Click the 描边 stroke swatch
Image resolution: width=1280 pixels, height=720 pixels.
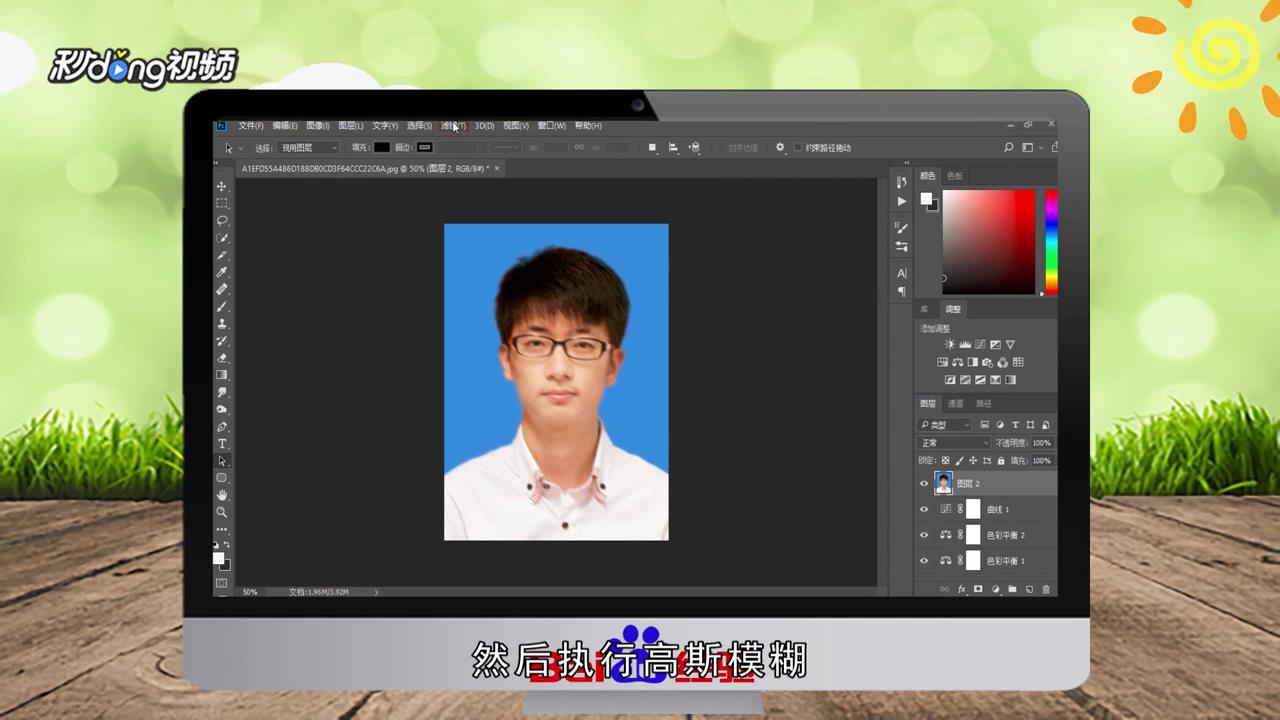425,147
